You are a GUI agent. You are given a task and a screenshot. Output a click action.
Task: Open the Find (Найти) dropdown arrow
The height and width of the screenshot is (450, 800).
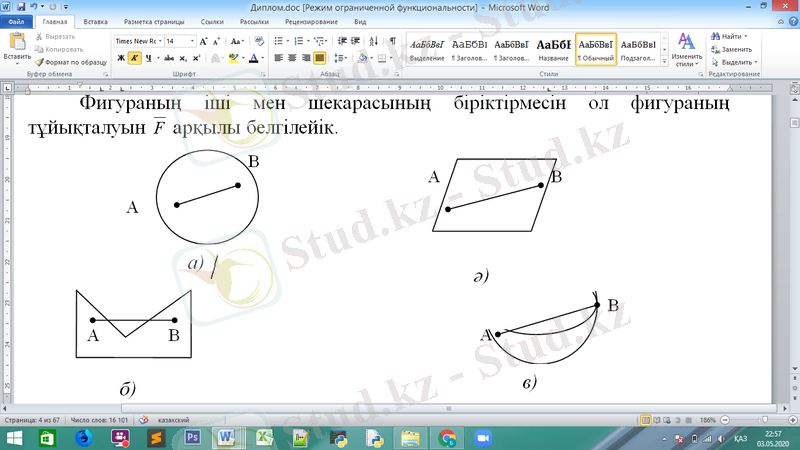(745, 37)
